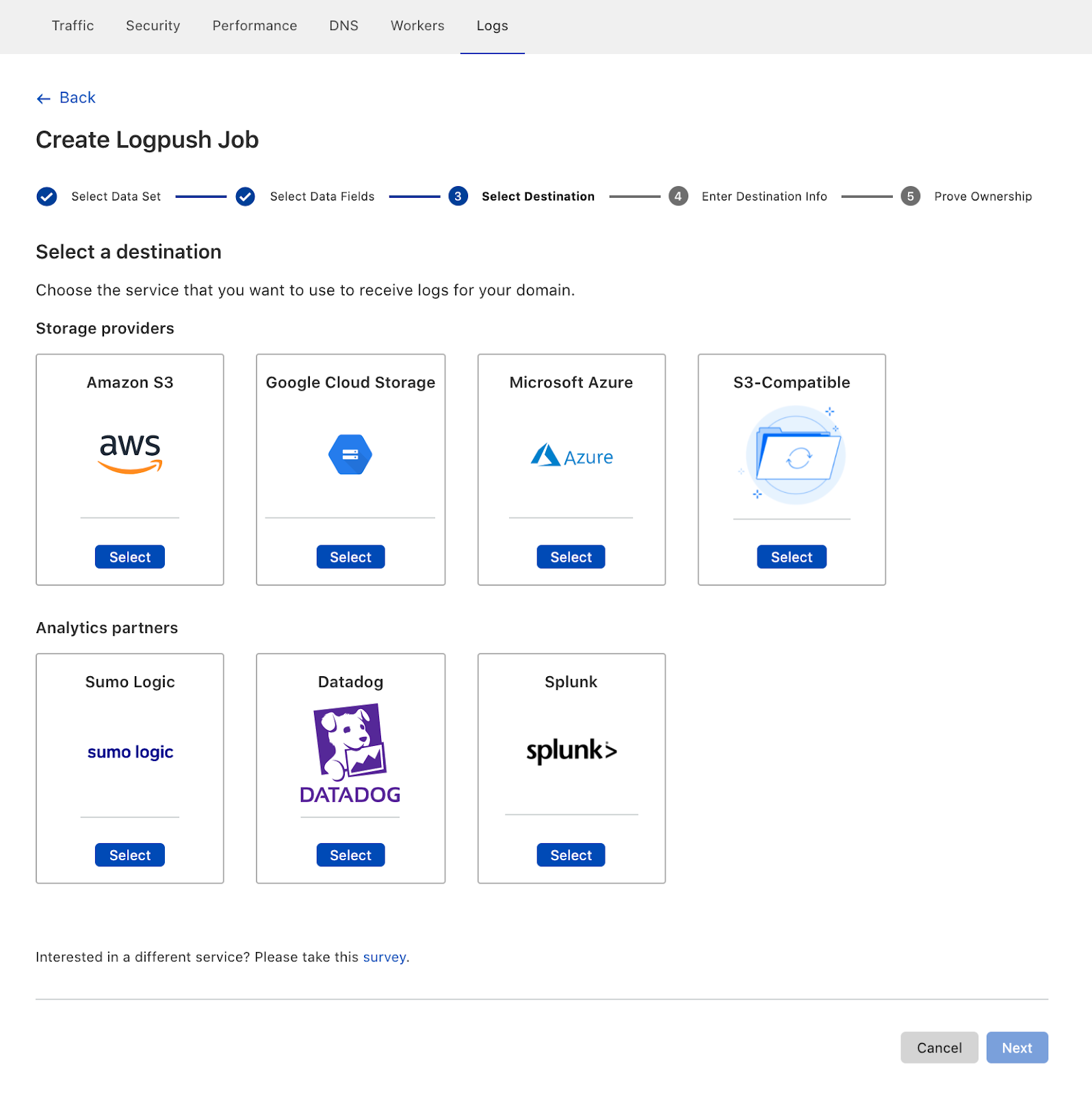Viewport: 1092px width, 1095px height.
Task: Select Splunk as destination
Action: pos(571,855)
